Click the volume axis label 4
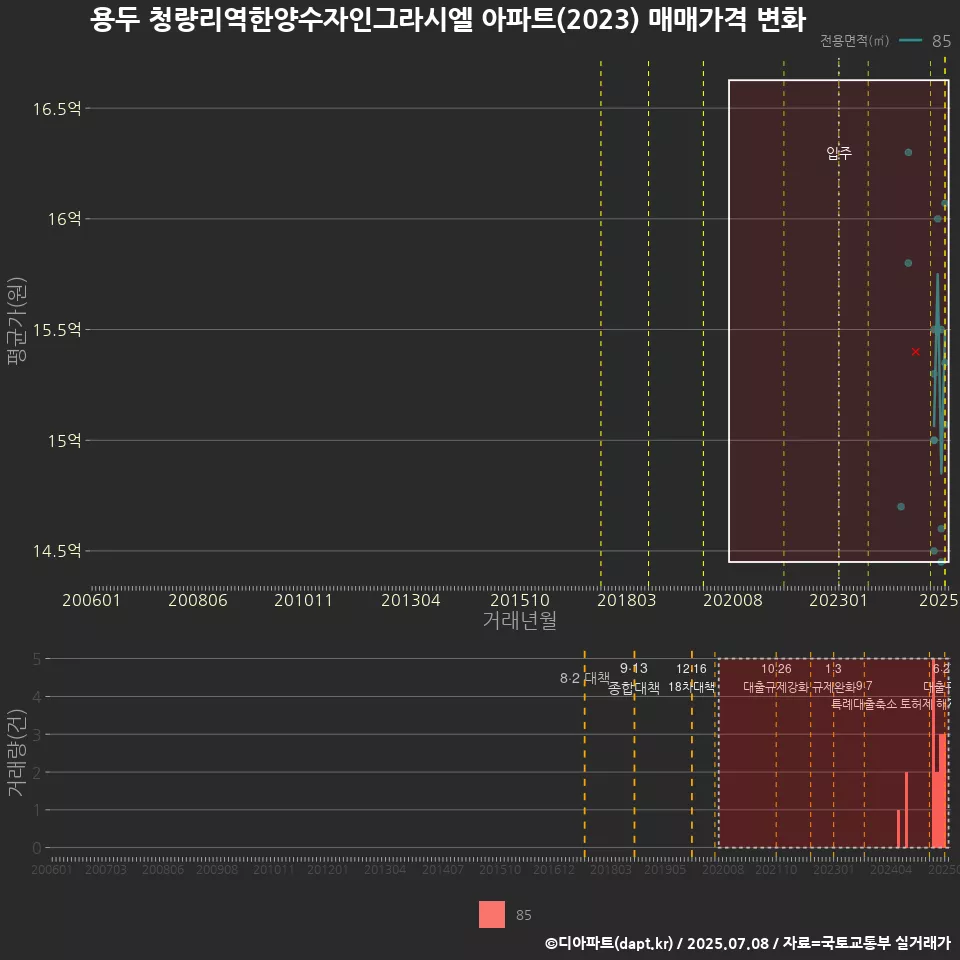 [x=37, y=697]
